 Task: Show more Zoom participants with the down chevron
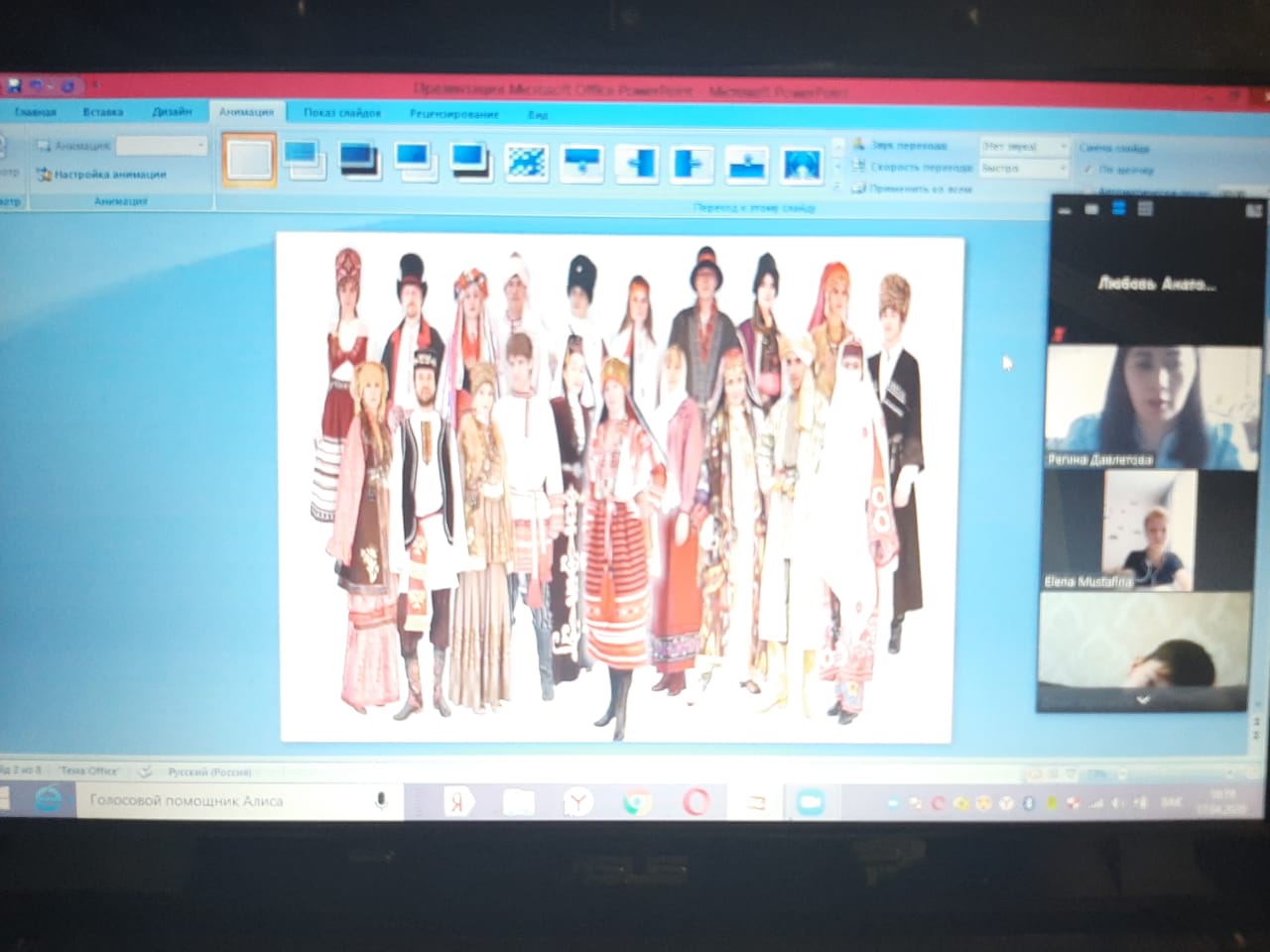(x=1143, y=699)
